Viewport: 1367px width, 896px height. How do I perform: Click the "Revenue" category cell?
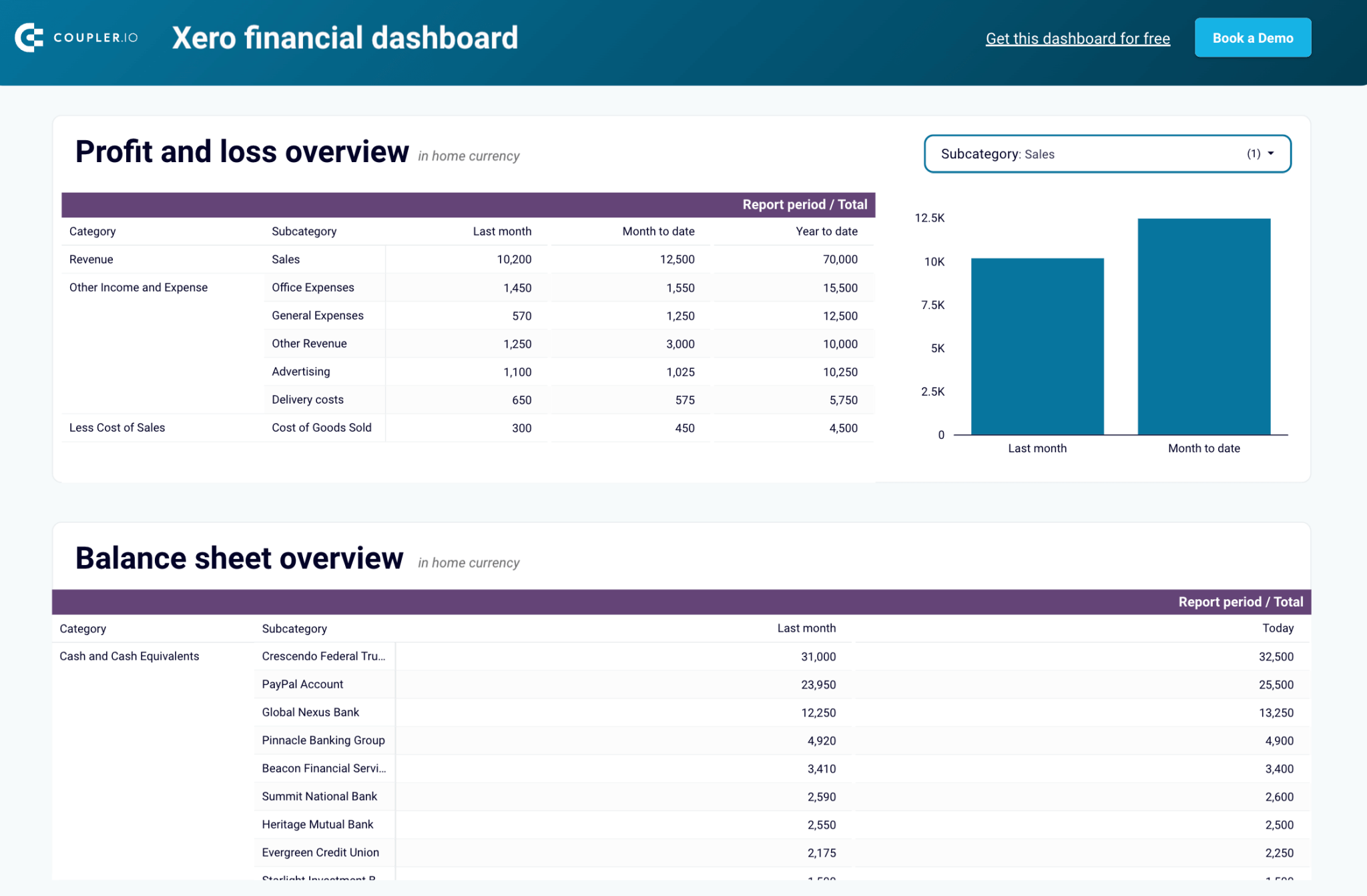(91, 259)
